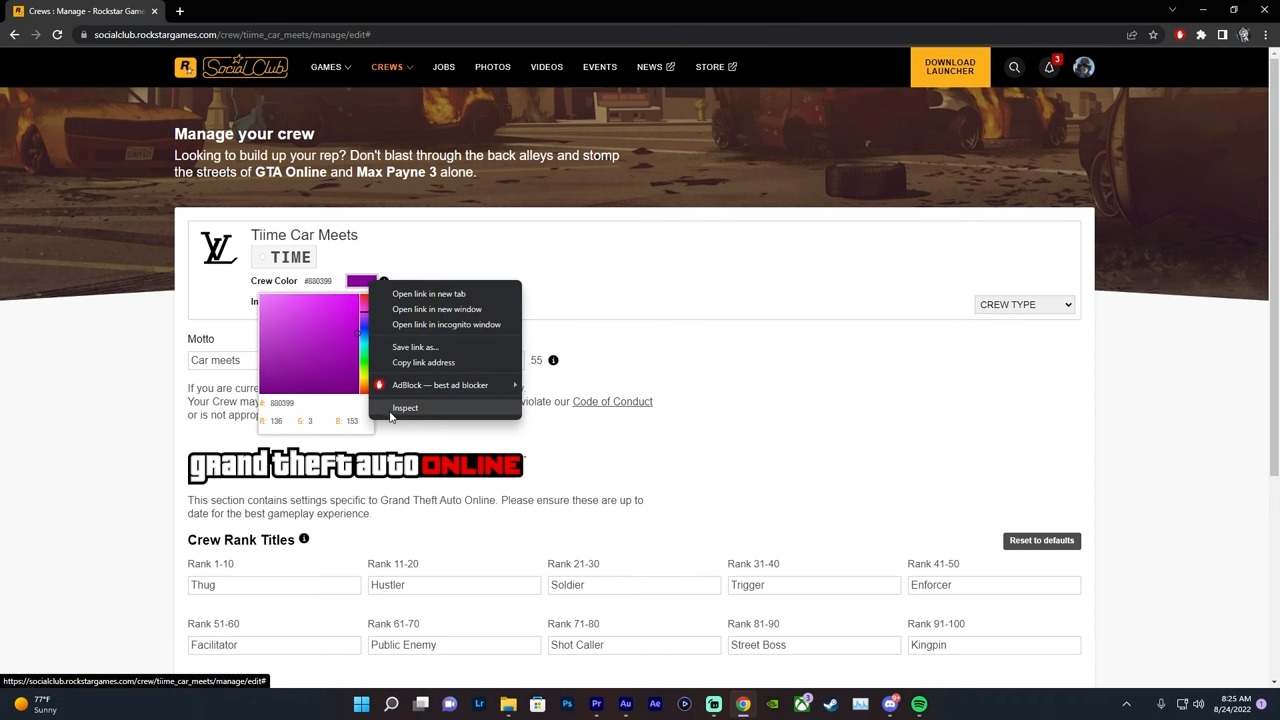Viewport: 1280px width, 720px height.
Task: Open taskbar search
Action: pyautogui.click(x=391, y=704)
